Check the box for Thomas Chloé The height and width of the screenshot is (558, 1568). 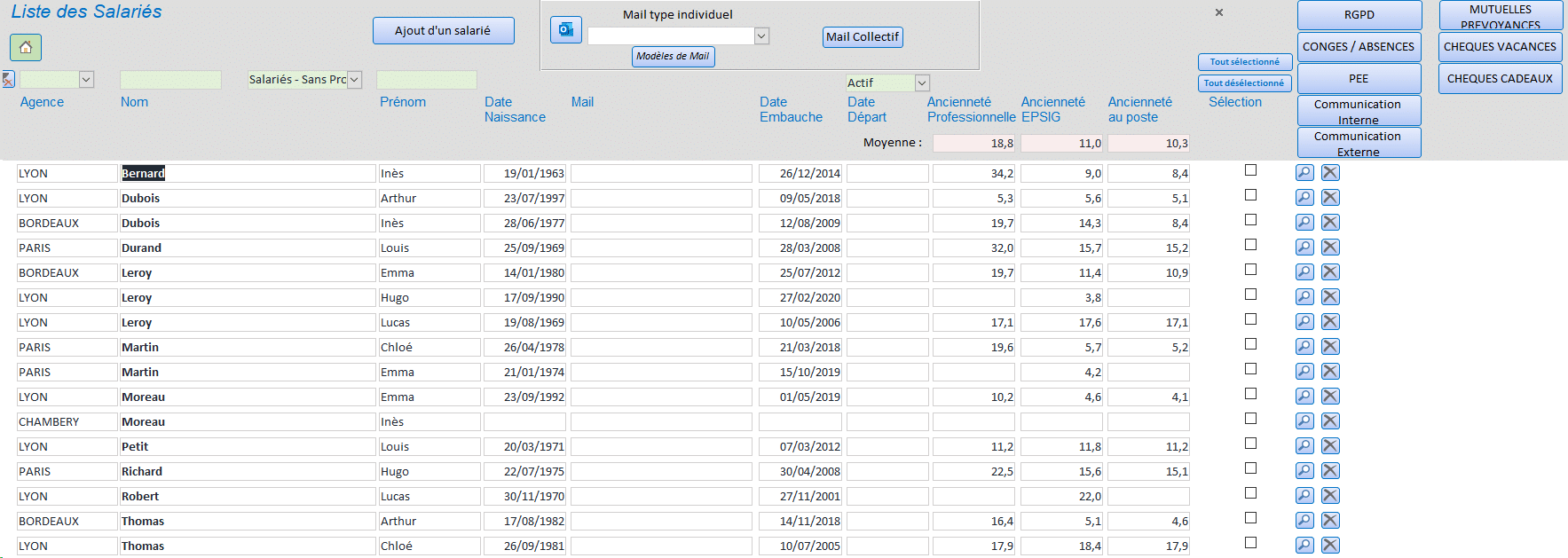click(1251, 543)
